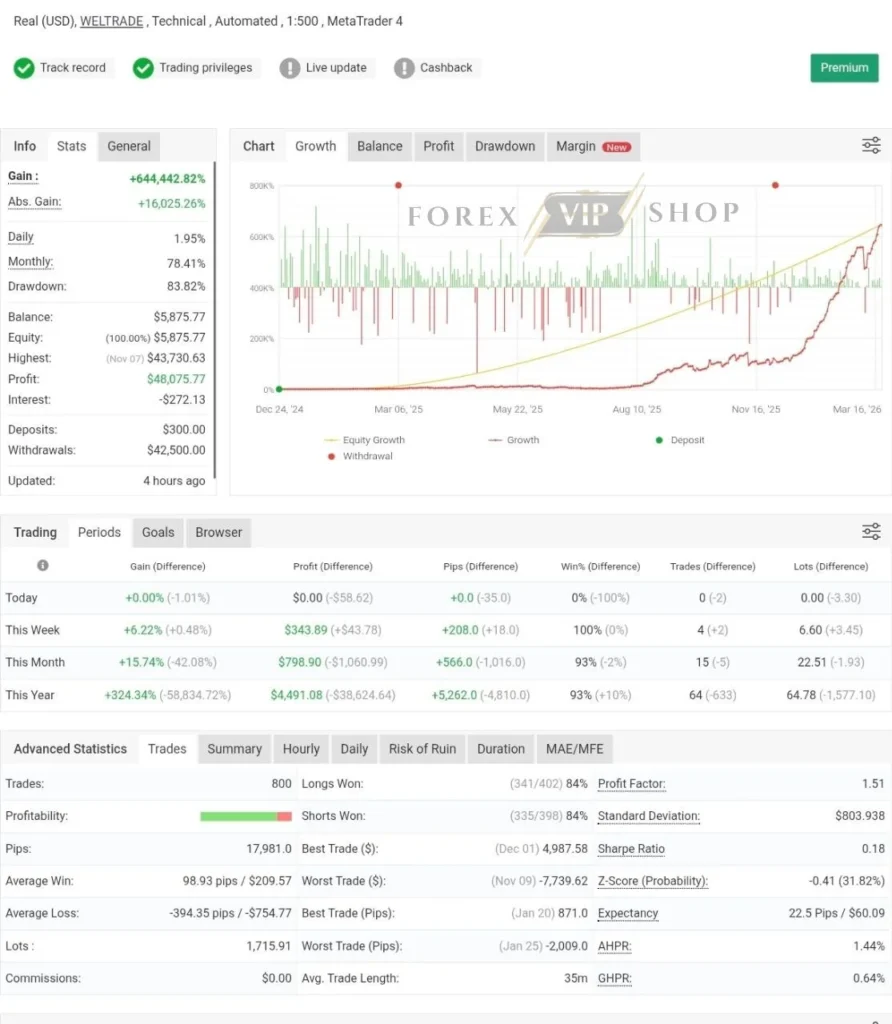Click the Gain label in Info panel

pyautogui.click(x=23, y=176)
